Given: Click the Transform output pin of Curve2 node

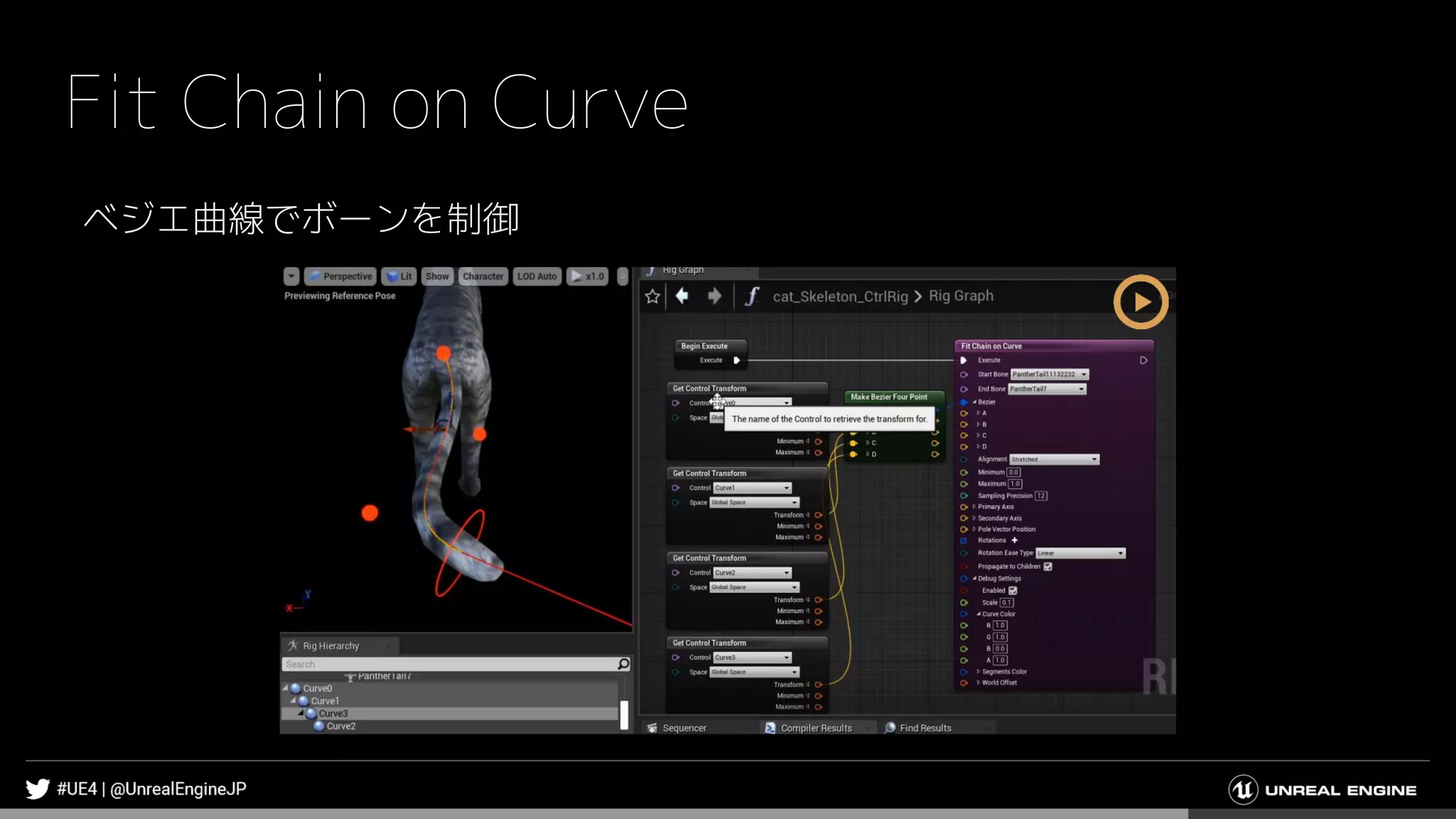Looking at the screenshot, I should pyautogui.click(x=818, y=600).
